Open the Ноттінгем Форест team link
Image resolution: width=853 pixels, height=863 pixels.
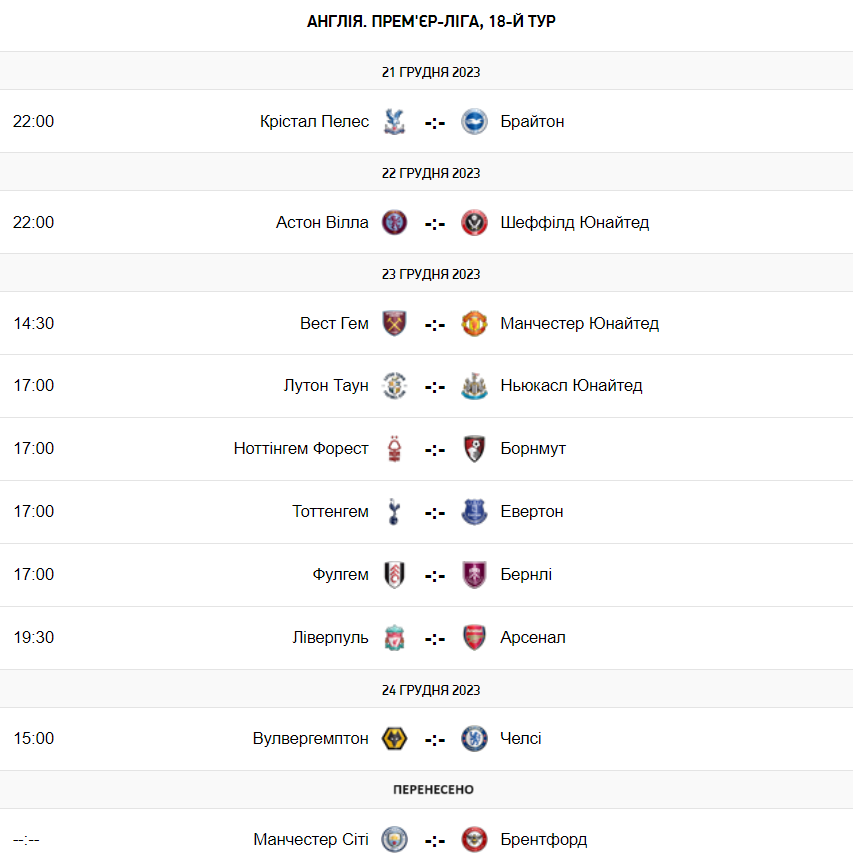pos(301,449)
